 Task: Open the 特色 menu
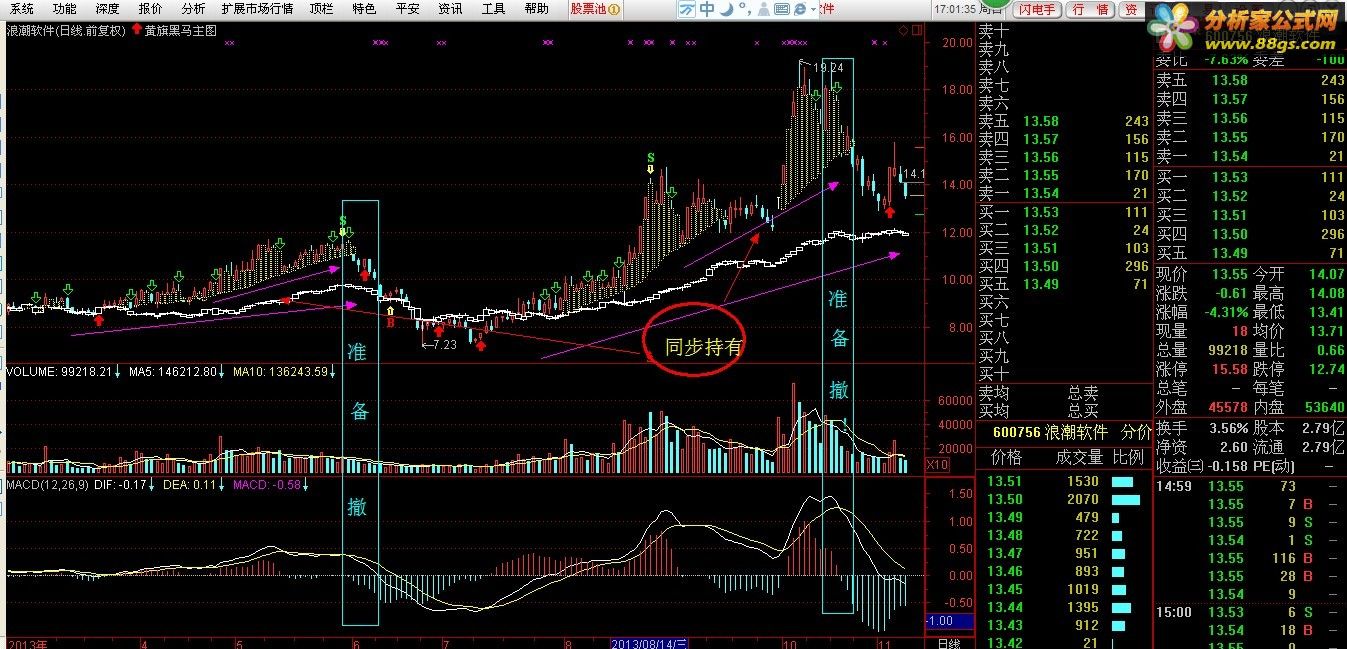tap(364, 9)
